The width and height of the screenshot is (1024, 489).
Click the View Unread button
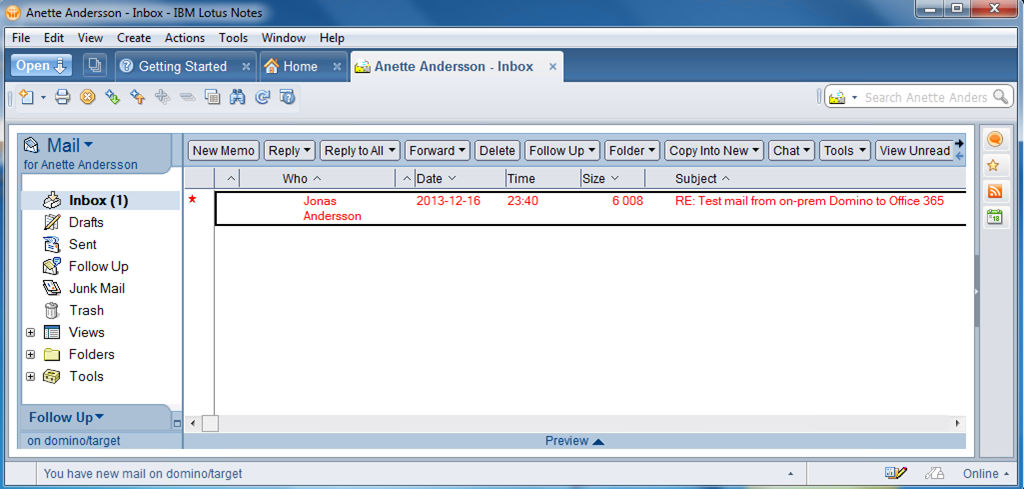pyautogui.click(x=914, y=151)
